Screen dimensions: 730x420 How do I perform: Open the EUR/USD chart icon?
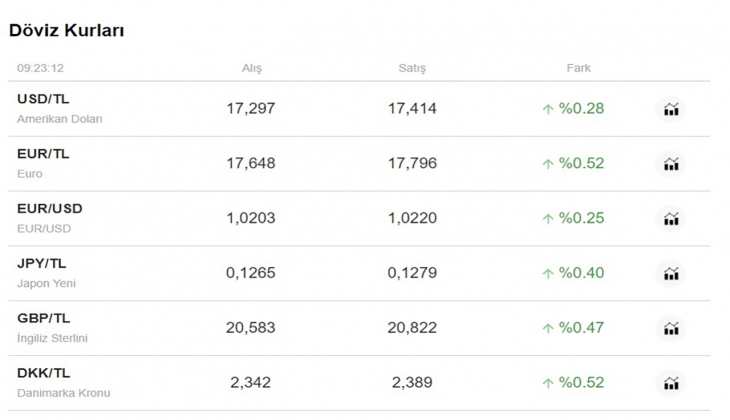(x=671, y=219)
